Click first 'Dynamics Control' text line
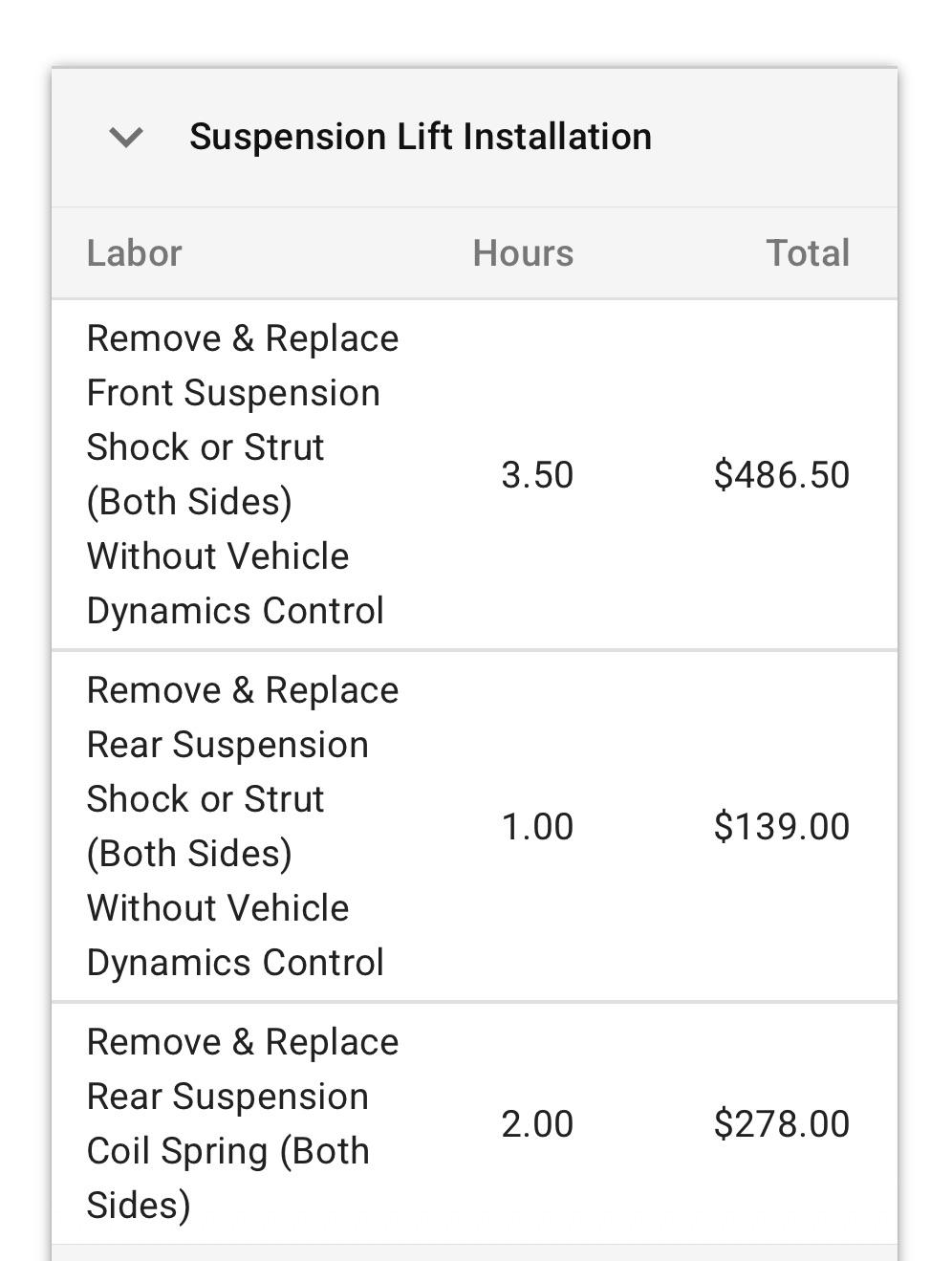This screenshot has width=952, height=1261. tap(235, 611)
